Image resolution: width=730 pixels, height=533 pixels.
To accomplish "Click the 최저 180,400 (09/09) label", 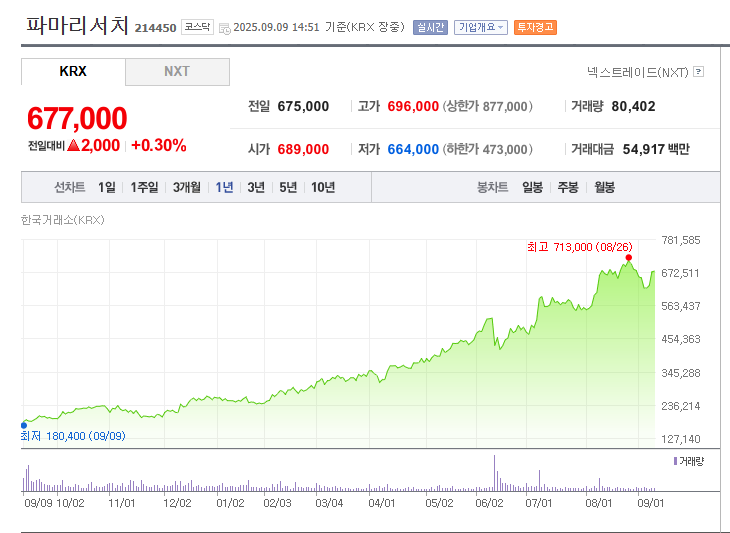I will tap(73, 436).
